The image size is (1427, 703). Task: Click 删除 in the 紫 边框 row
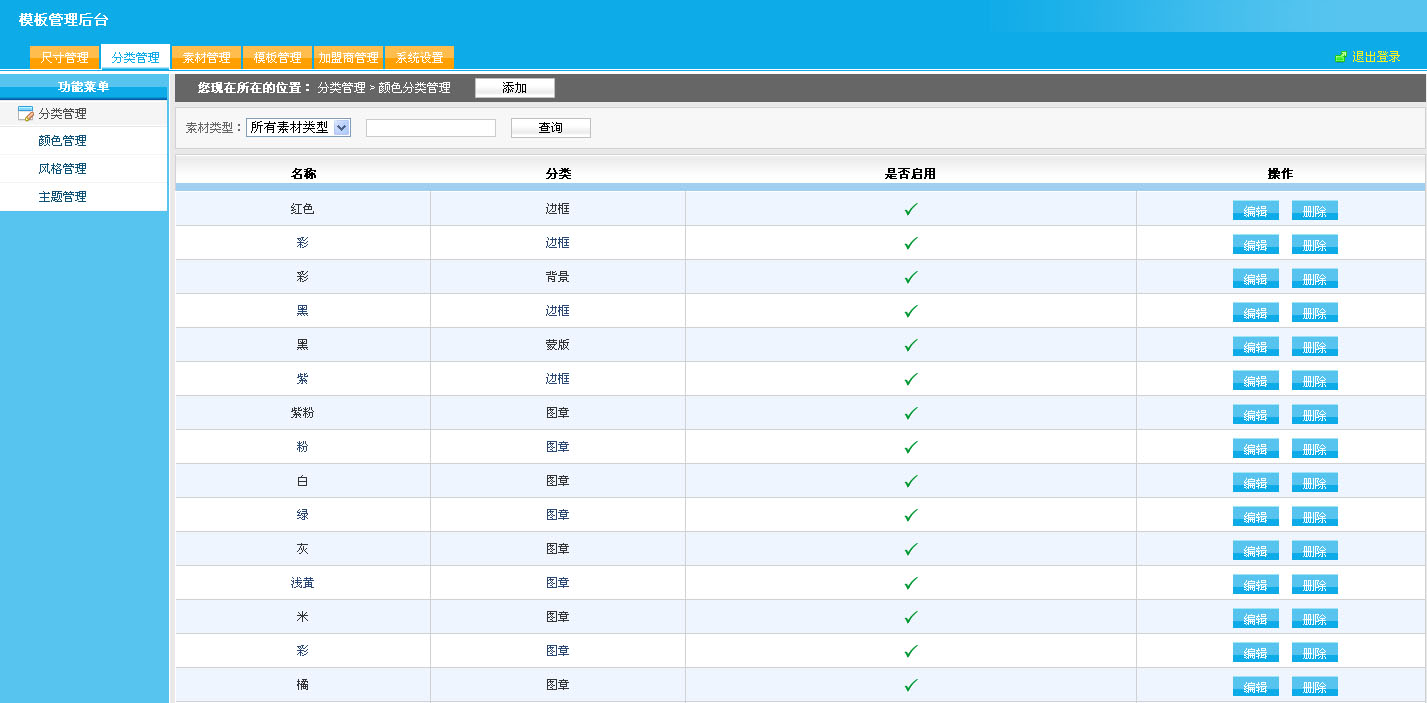[x=1315, y=381]
